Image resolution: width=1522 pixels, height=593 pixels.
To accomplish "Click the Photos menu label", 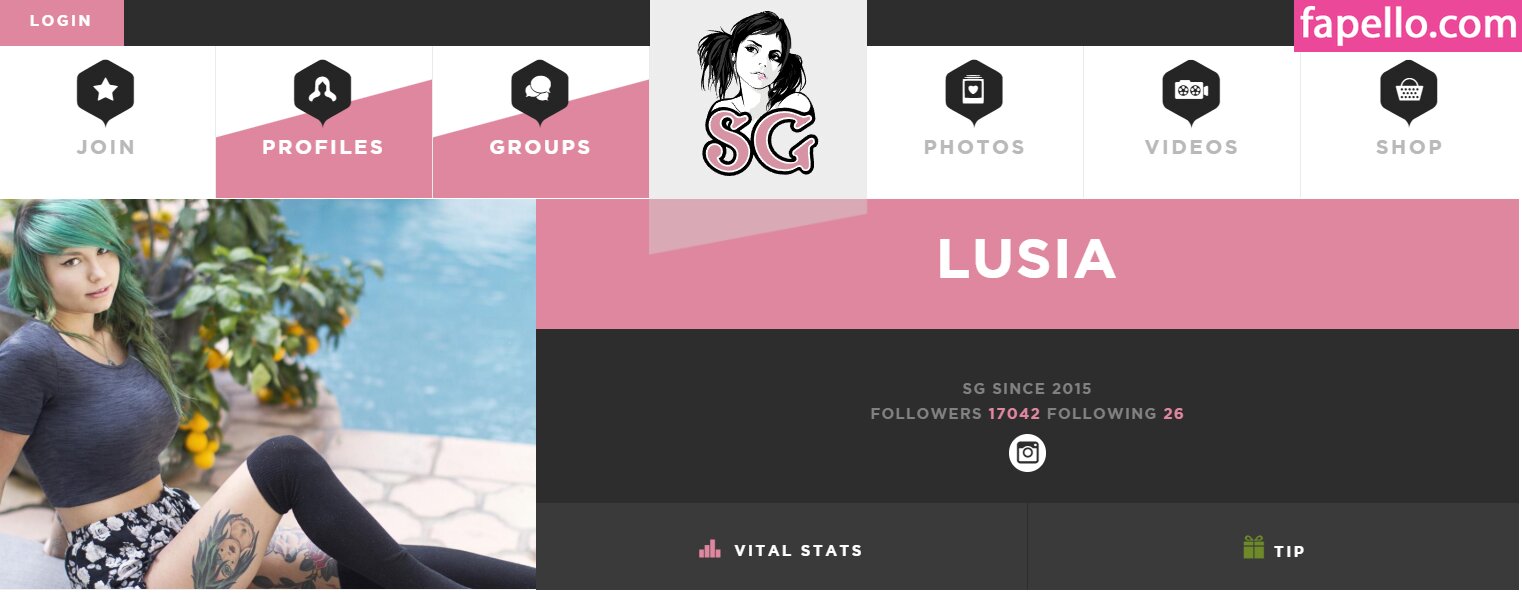I will click(x=974, y=147).
